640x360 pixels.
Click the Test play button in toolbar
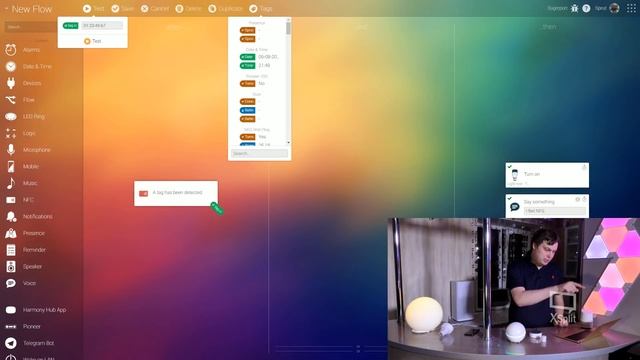click(x=93, y=9)
